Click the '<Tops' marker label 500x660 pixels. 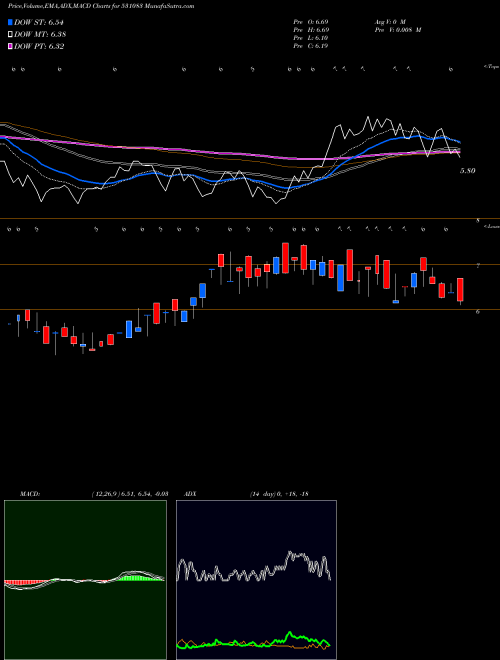[491, 67]
